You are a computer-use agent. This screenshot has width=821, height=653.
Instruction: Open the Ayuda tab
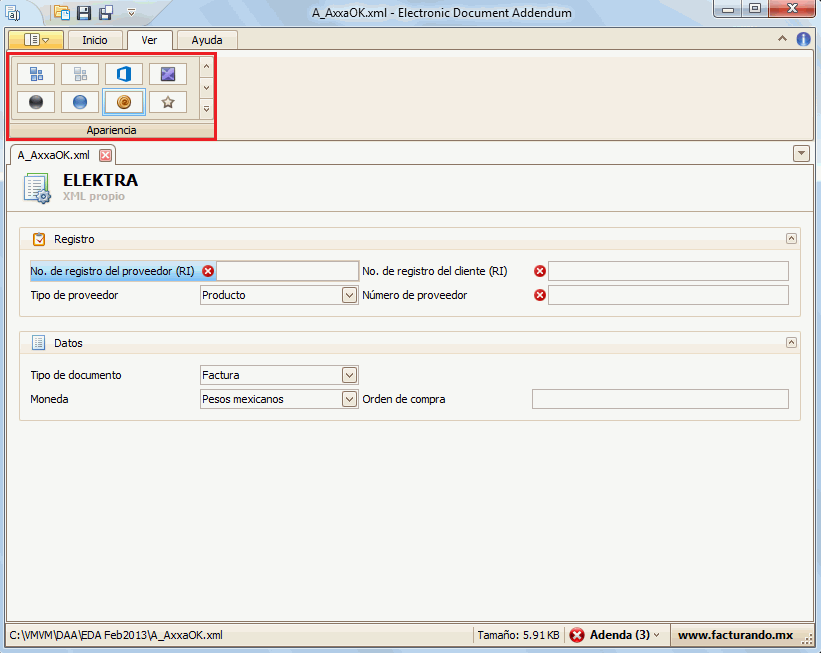click(207, 40)
